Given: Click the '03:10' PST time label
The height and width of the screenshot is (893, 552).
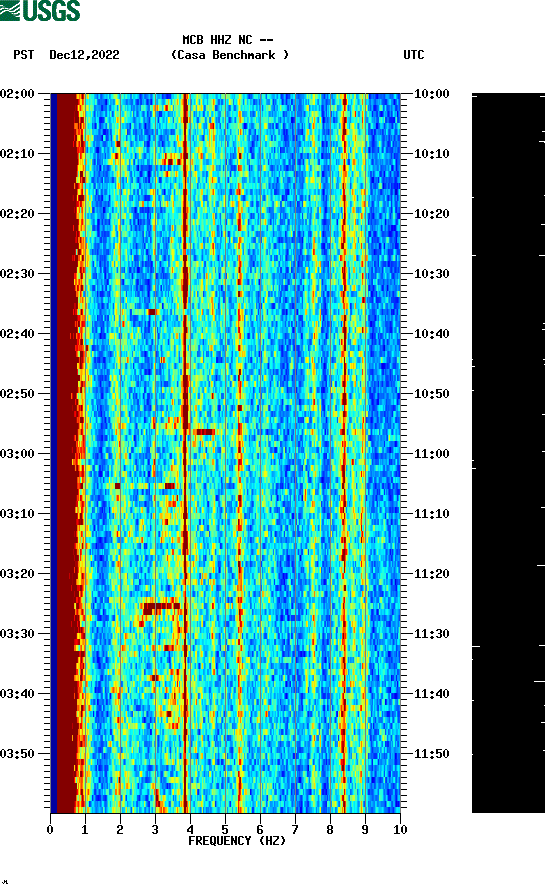Looking at the screenshot, I should pos(17,514).
